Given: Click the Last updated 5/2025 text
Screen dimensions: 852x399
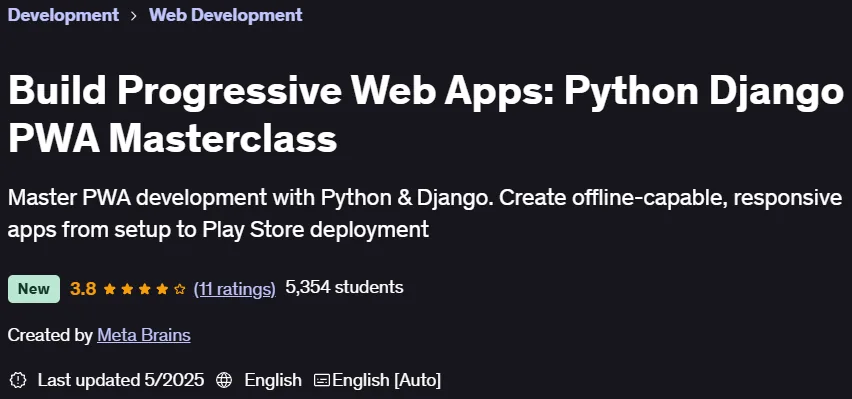Looking at the screenshot, I should tap(121, 380).
